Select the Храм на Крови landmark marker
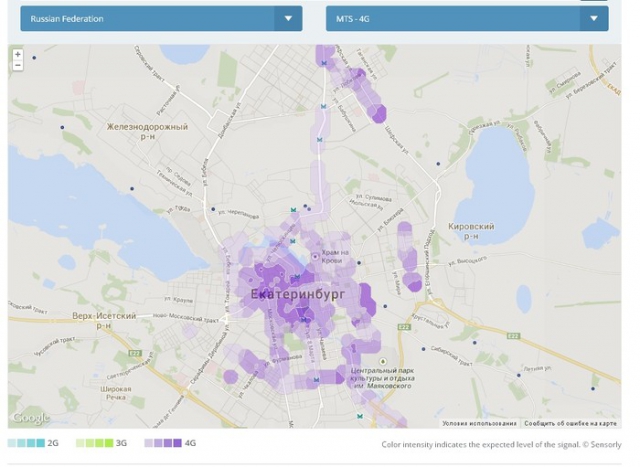 pyautogui.click(x=315, y=257)
